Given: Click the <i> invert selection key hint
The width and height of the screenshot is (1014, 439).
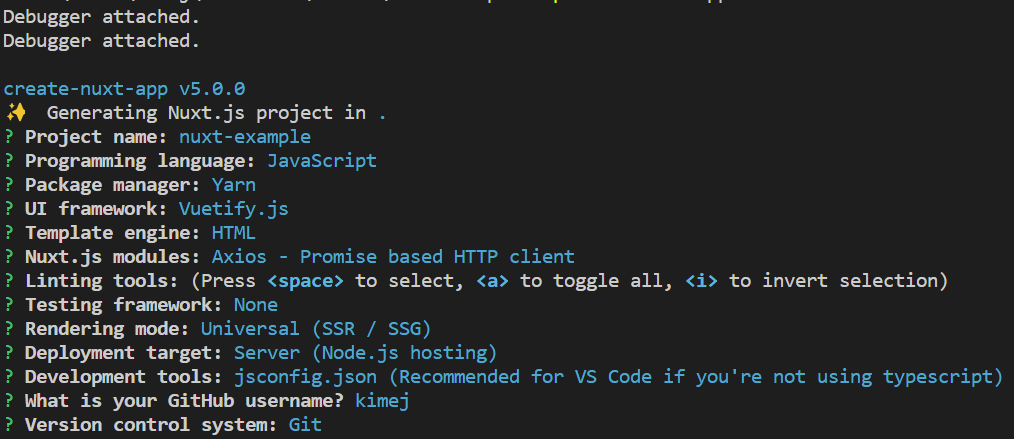Looking at the screenshot, I should click(702, 281).
